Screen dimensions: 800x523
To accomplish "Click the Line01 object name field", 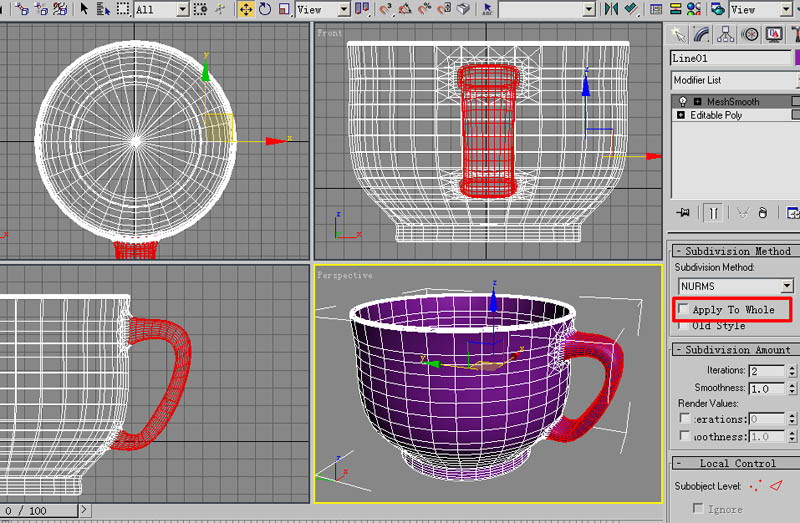I will tap(730, 58).
